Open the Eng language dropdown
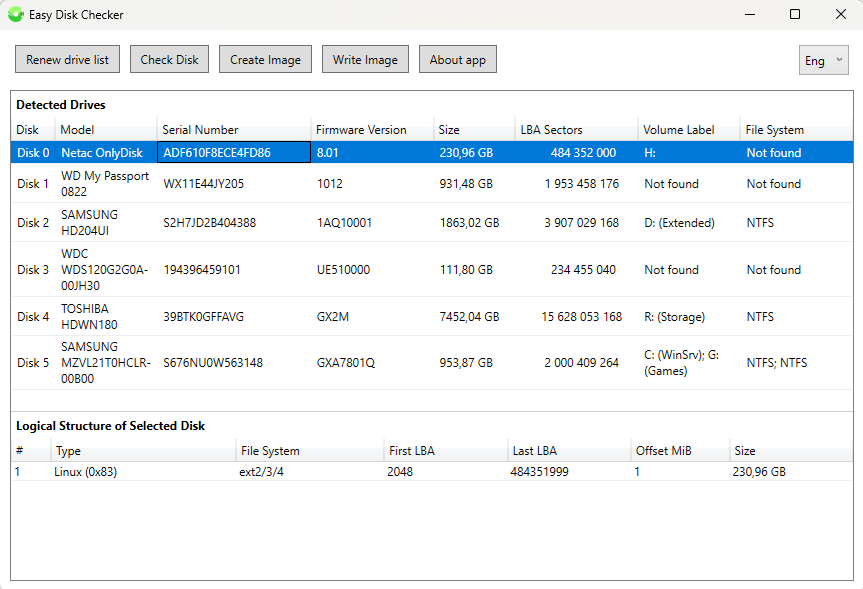This screenshot has height=589, width=863. pos(822,60)
